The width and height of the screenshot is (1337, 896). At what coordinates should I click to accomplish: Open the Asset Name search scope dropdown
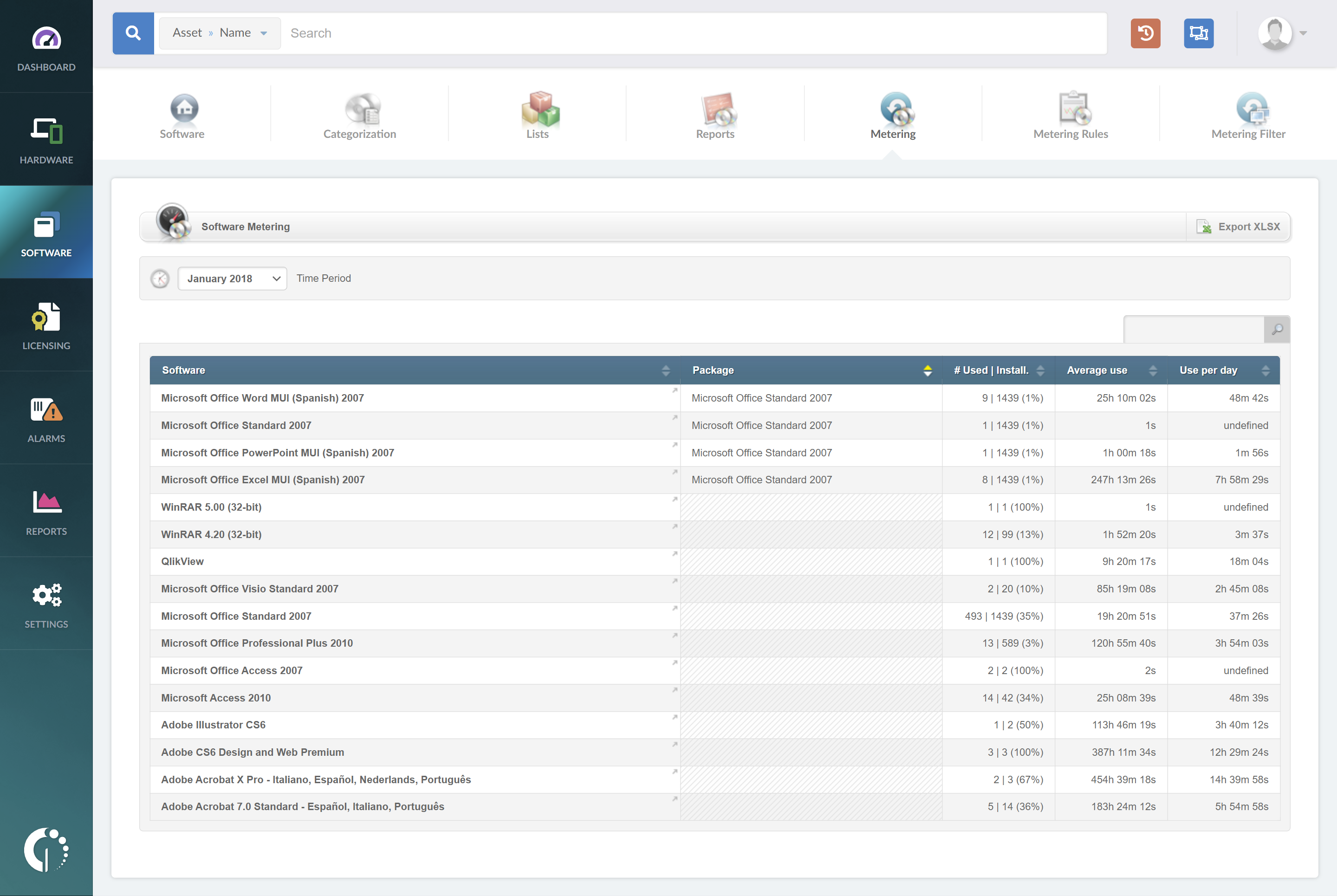tap(220, 33)
